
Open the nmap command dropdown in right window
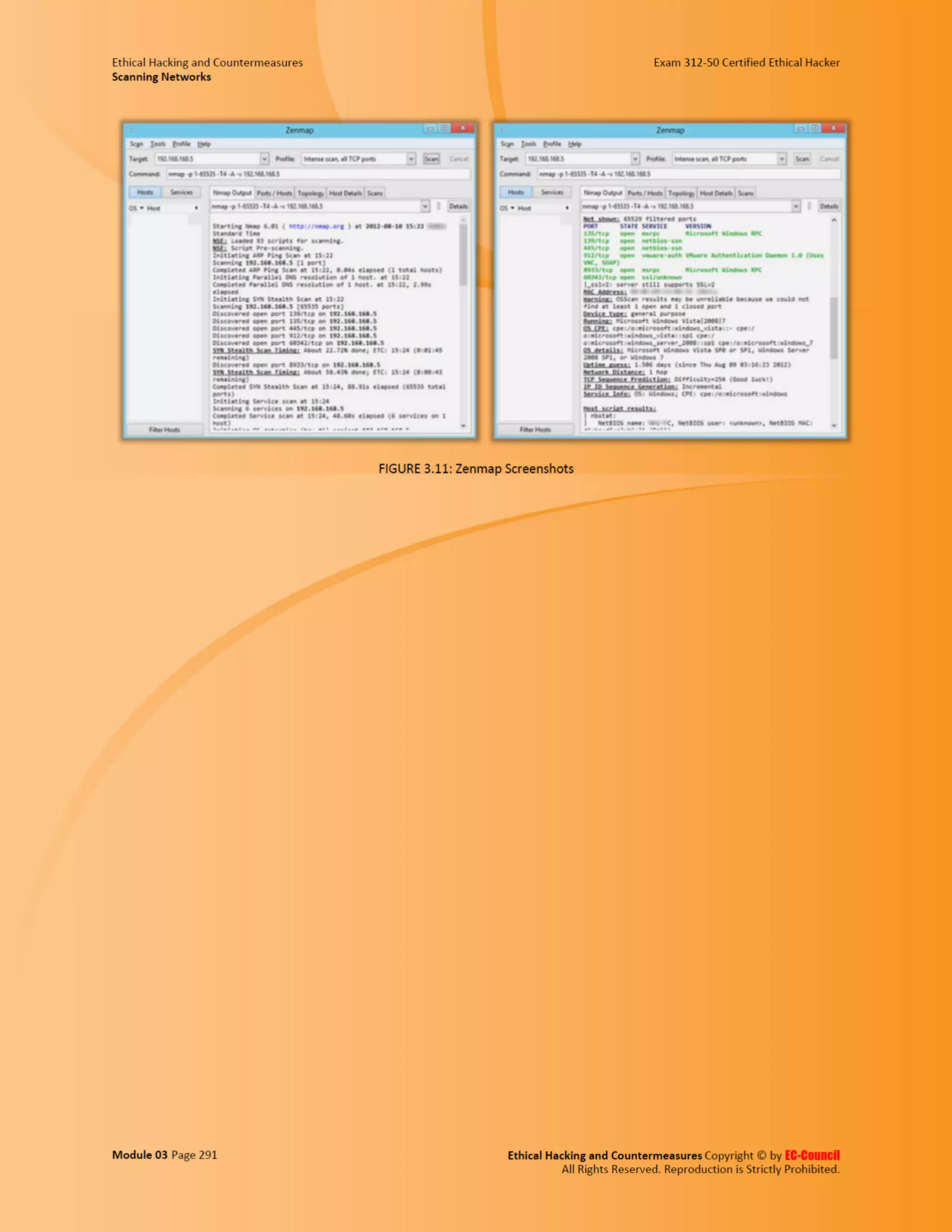[796, 206]
